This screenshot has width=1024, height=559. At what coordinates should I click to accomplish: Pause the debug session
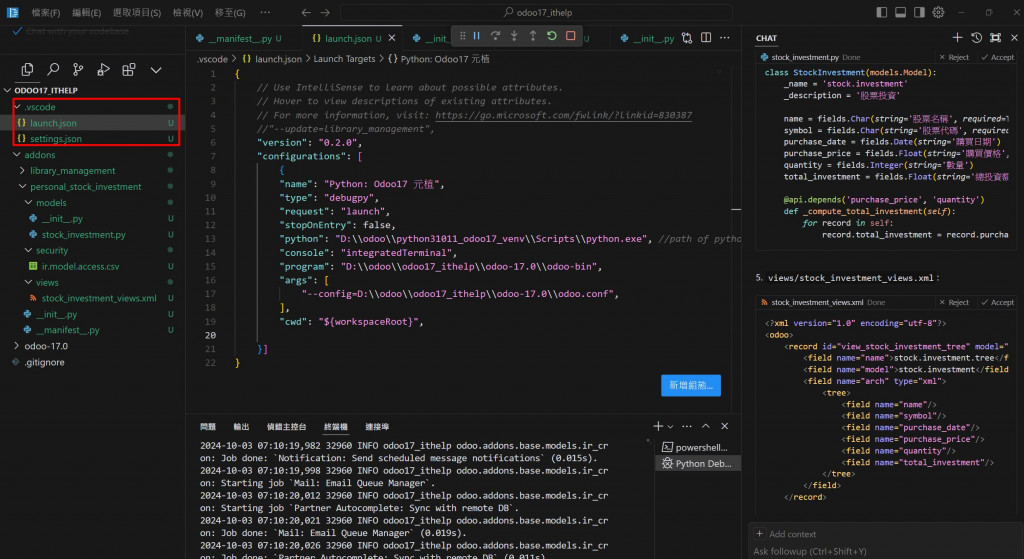point(477,36)
